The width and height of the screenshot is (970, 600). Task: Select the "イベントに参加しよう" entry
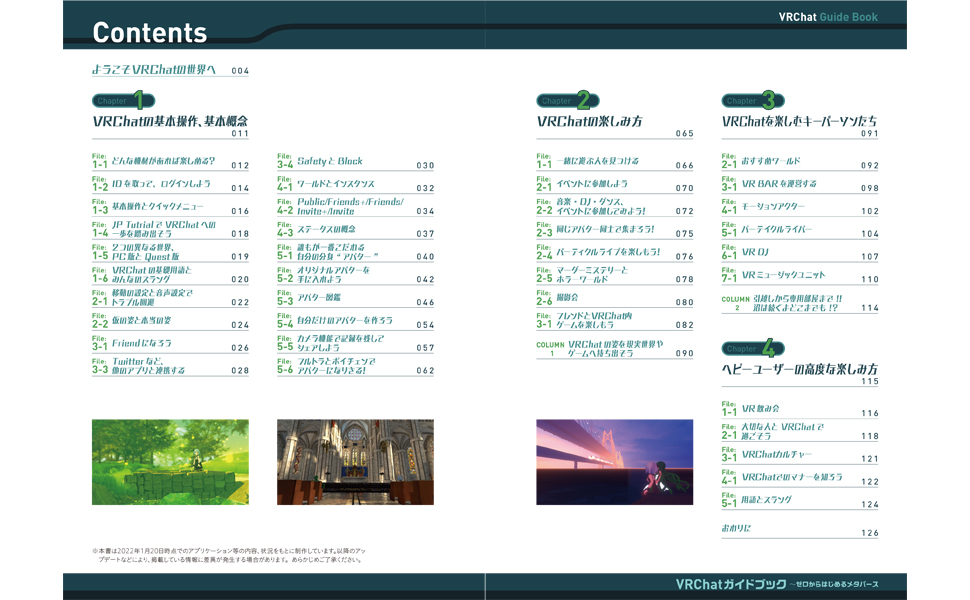pos(592,184)
